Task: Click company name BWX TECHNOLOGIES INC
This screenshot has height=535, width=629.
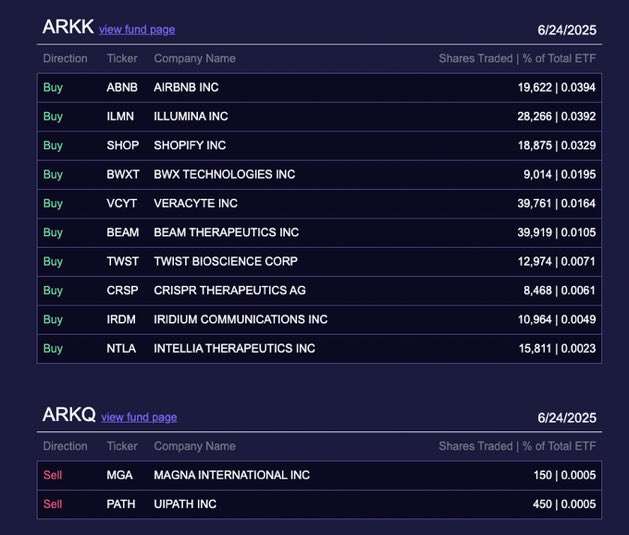Action: click(225, 174)
